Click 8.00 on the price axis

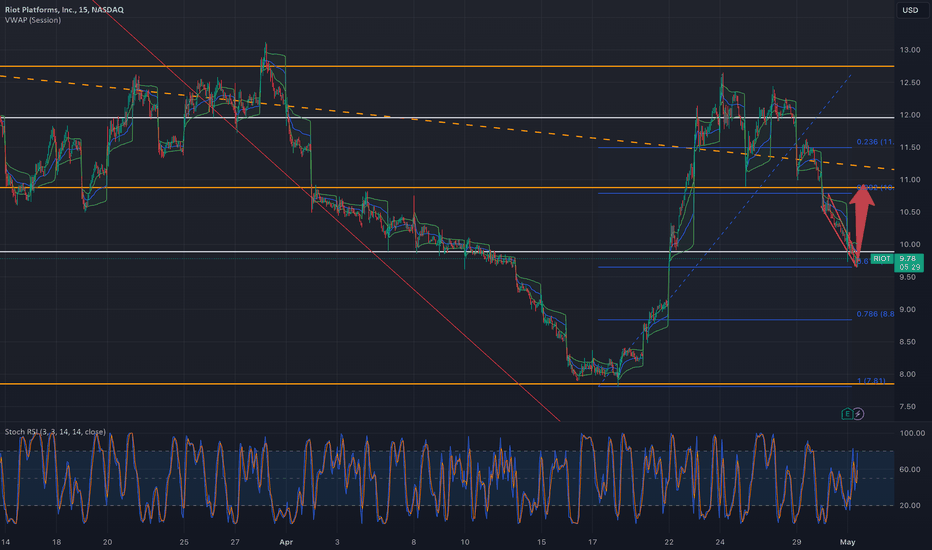tap(908, 375)
